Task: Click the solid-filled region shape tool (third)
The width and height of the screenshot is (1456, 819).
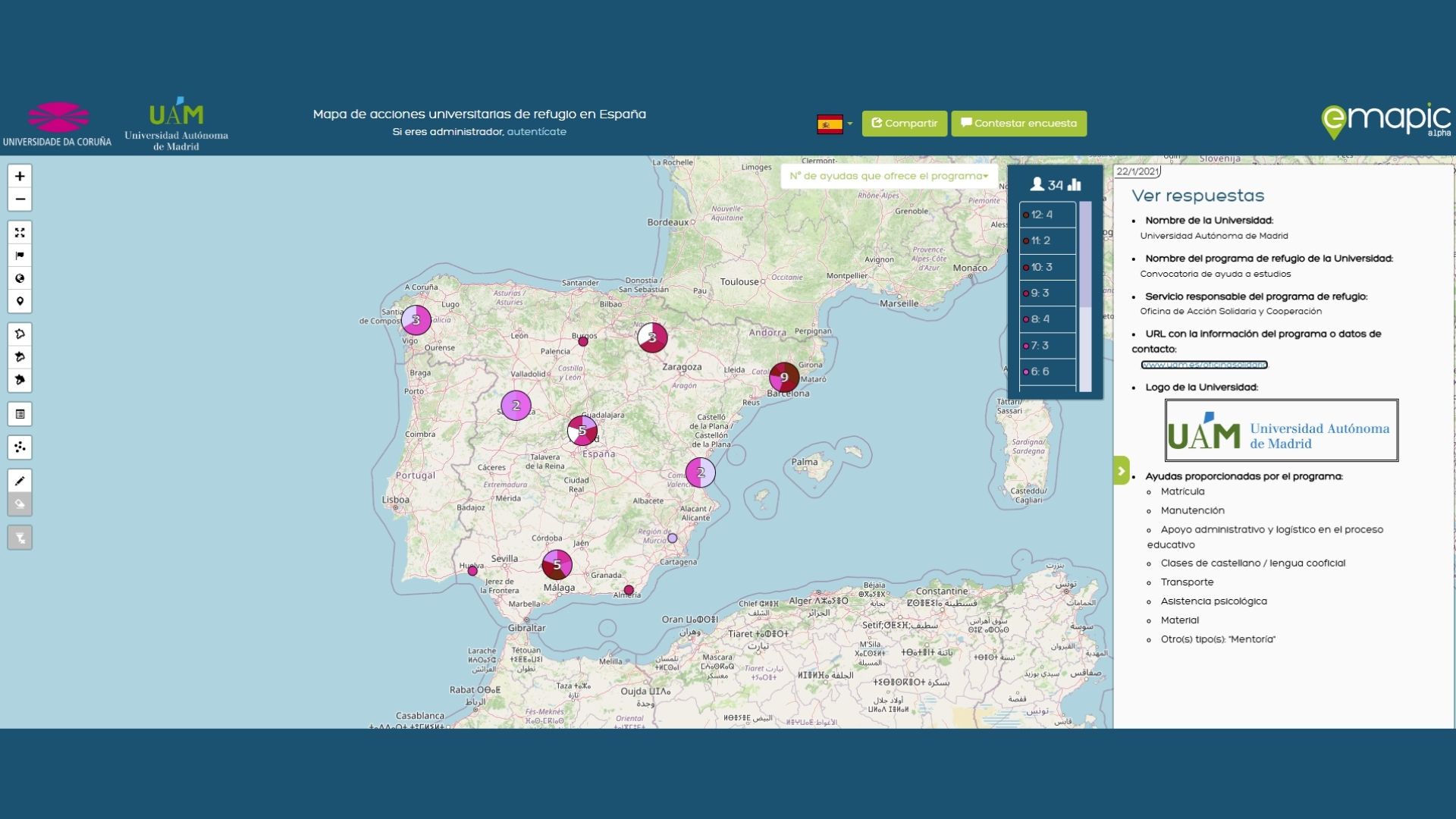Action: [x=20, y=379]
